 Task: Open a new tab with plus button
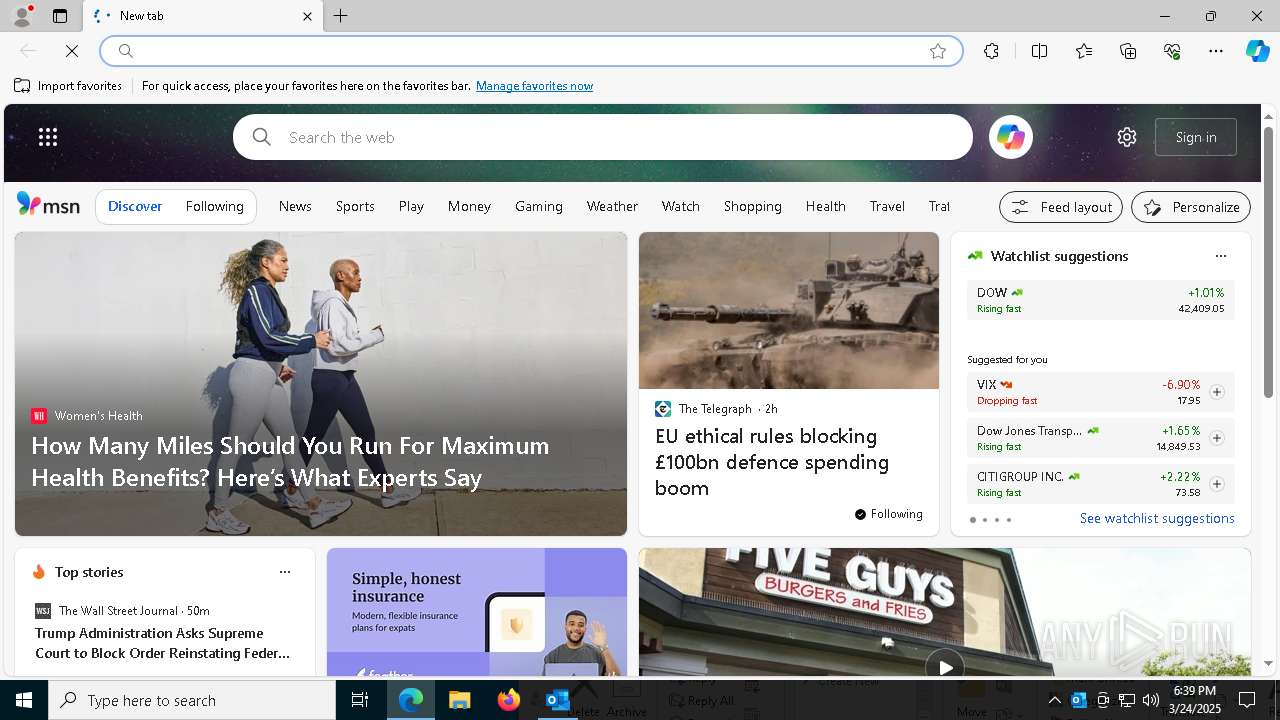(x=340, y=16)
